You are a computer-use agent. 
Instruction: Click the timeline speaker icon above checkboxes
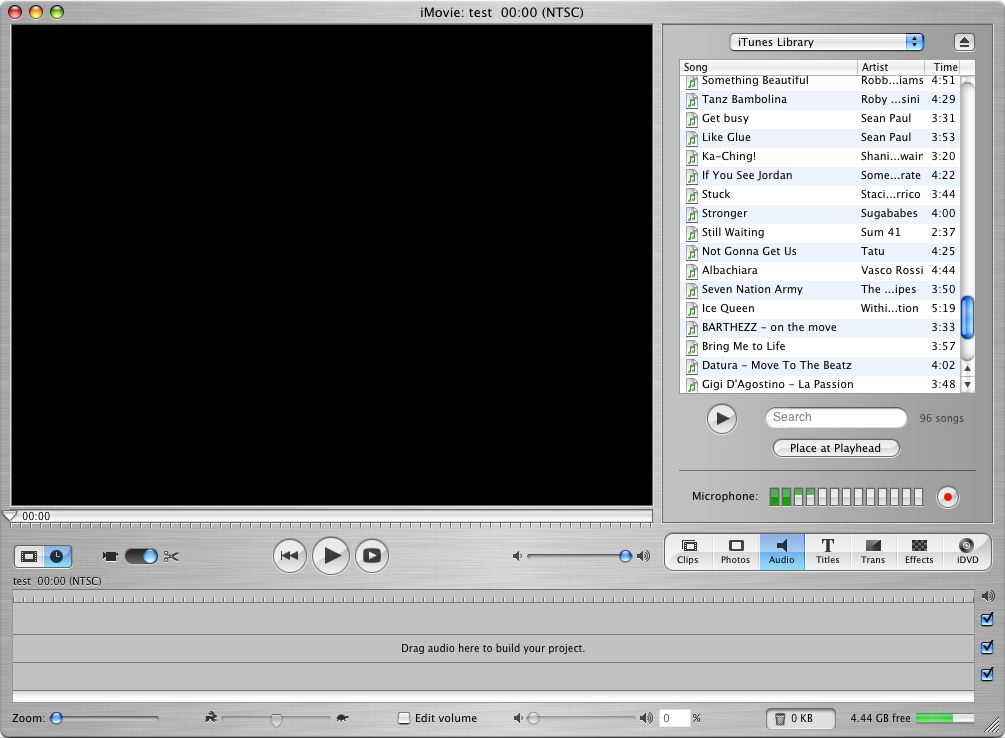[988, 596]
